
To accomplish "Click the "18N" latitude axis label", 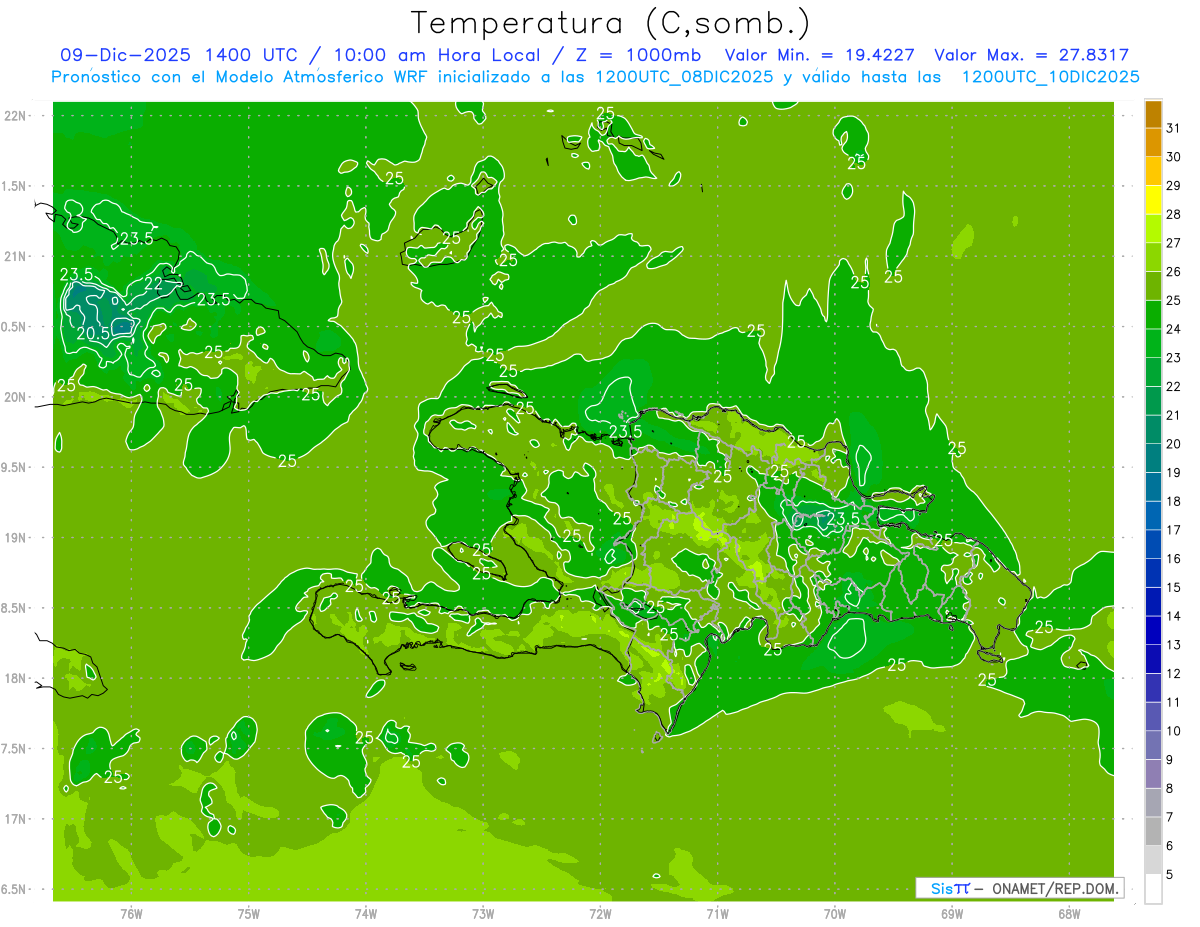I will coord(15,679).
